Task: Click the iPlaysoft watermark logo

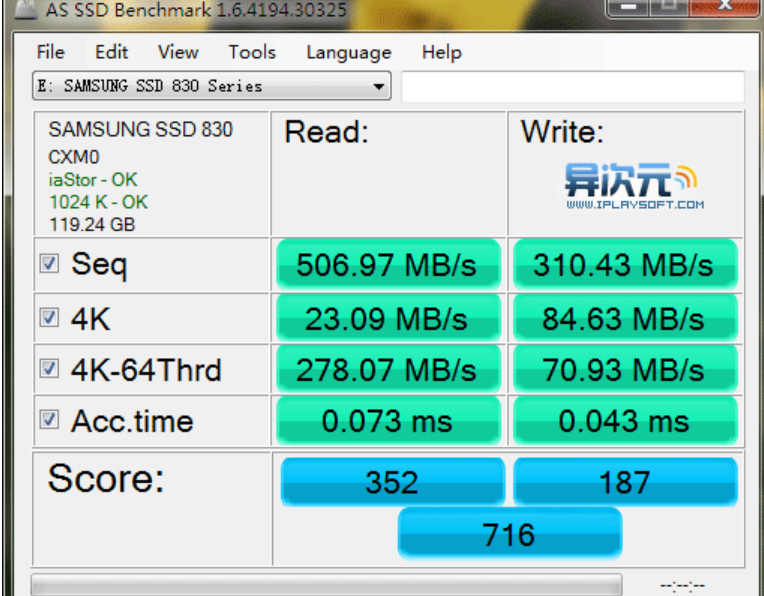Action: point(634,186)
